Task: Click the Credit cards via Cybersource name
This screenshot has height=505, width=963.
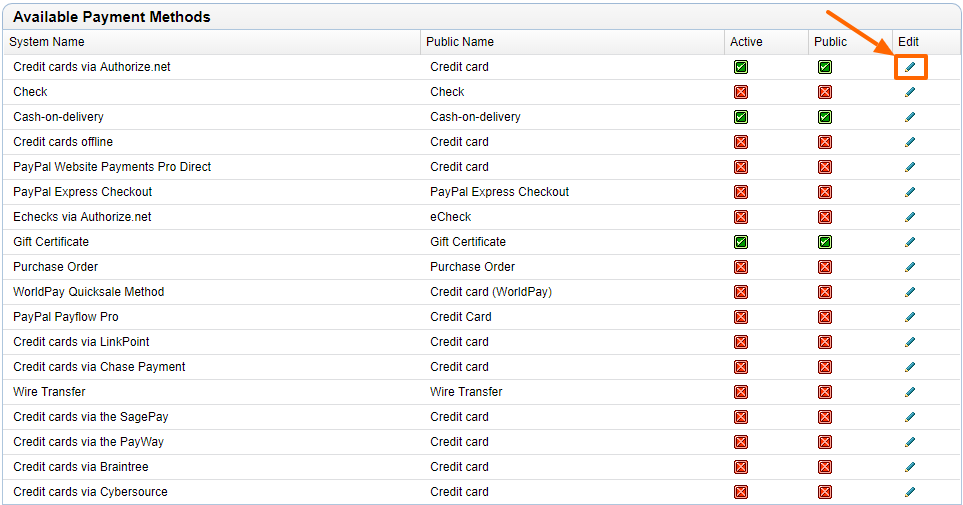Action: pos(90,492)
